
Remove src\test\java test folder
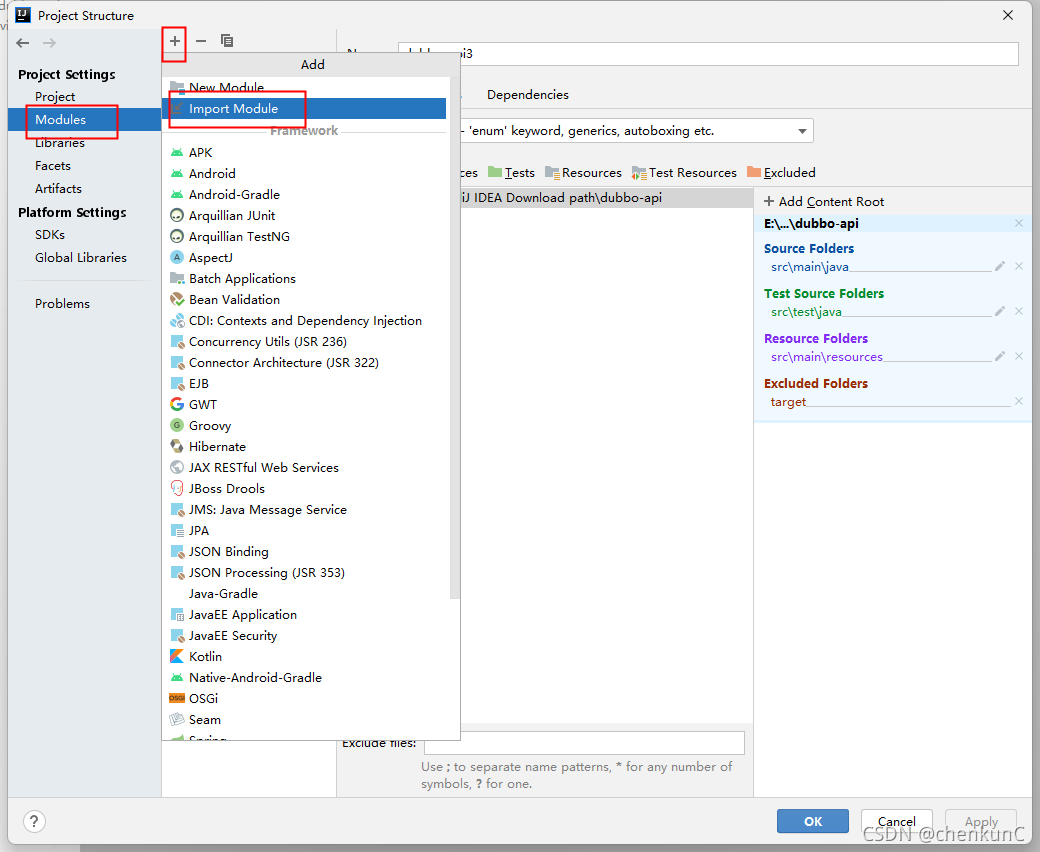coord(1019,312)
